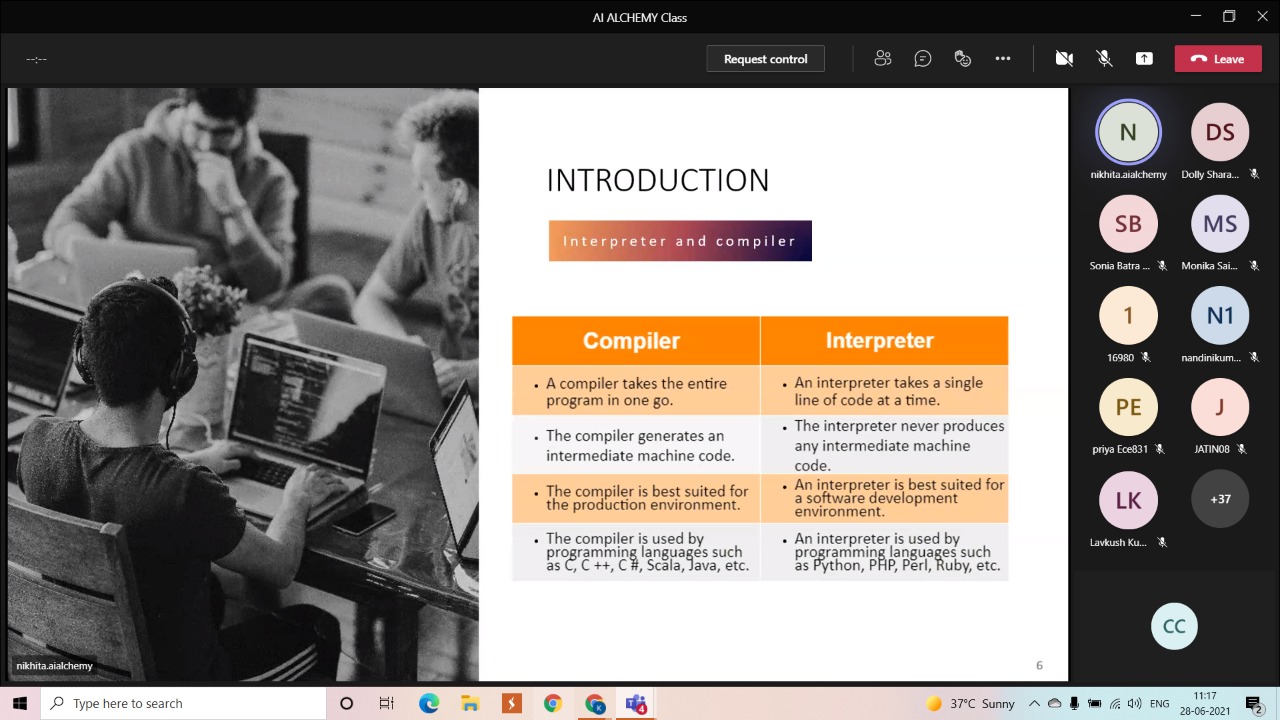
Task: Show the meeting participants list
Action: coord(882,59)
